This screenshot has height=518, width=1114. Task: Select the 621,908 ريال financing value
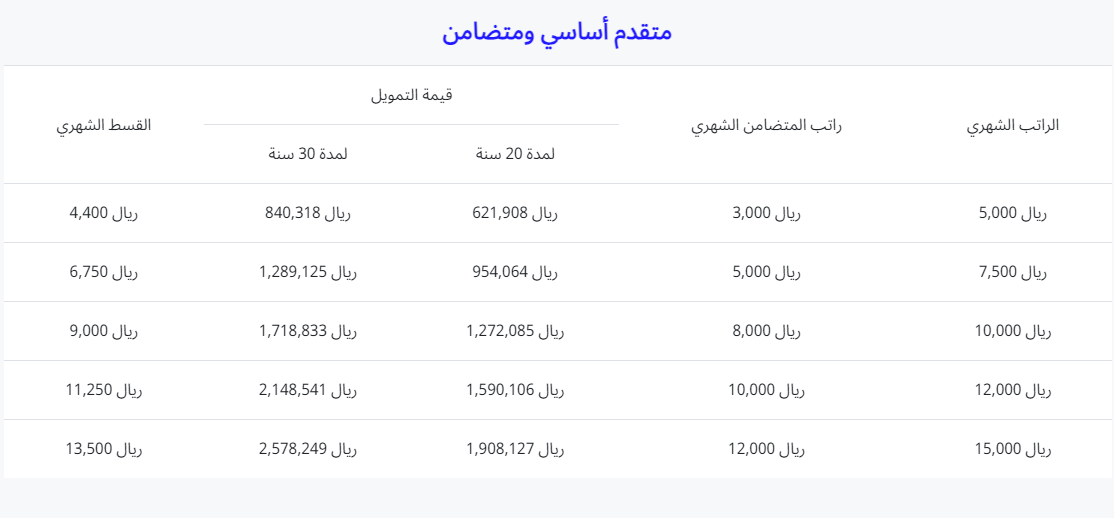(515, 213)
